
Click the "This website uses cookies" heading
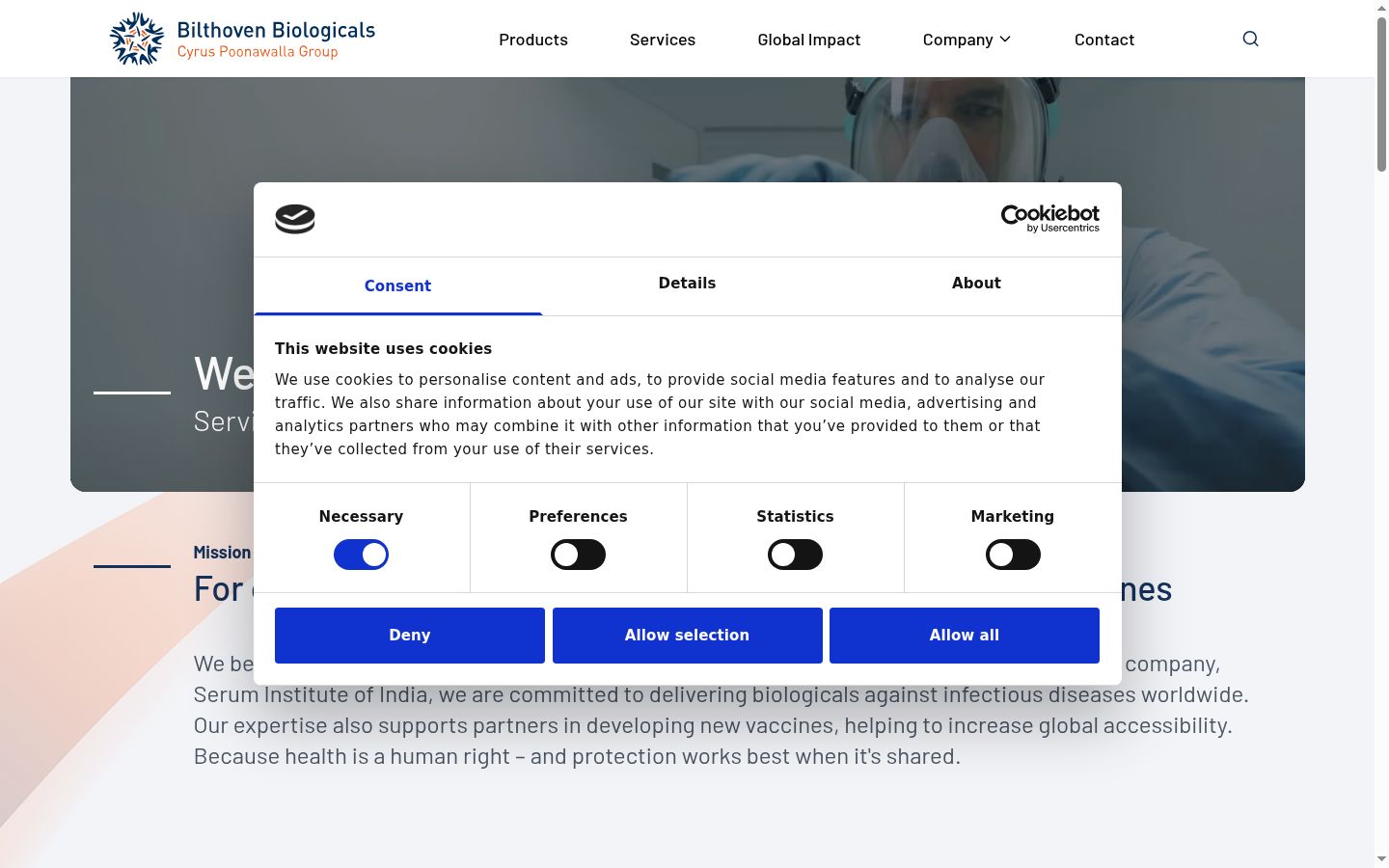pyautogui.click(x=383, y=349)
